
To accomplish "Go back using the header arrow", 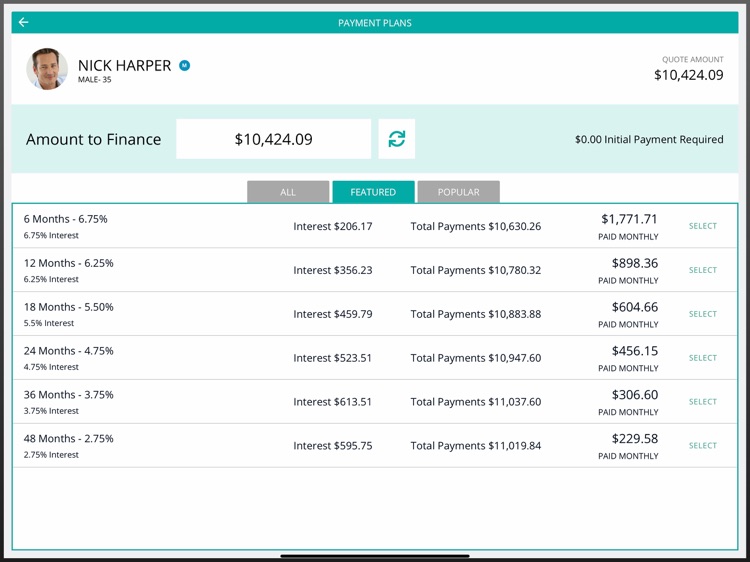I will point(23,22).
